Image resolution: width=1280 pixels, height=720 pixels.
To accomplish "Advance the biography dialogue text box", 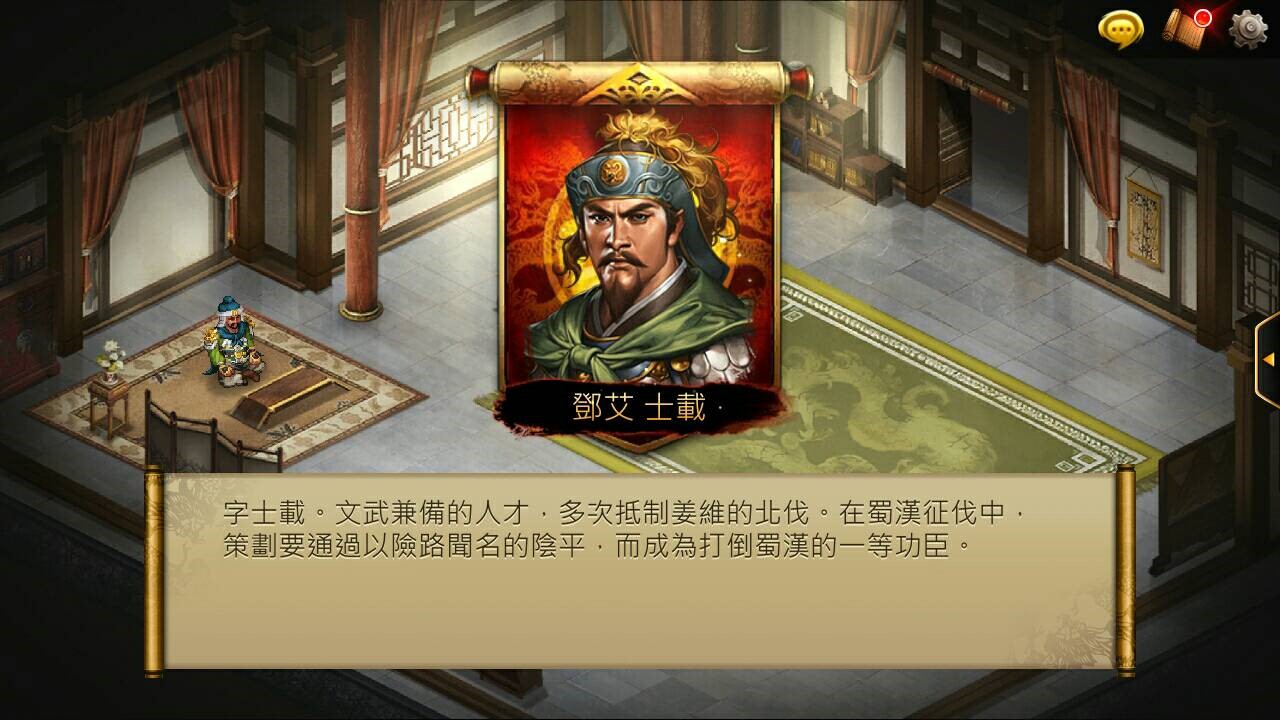I will pos(640,571).
